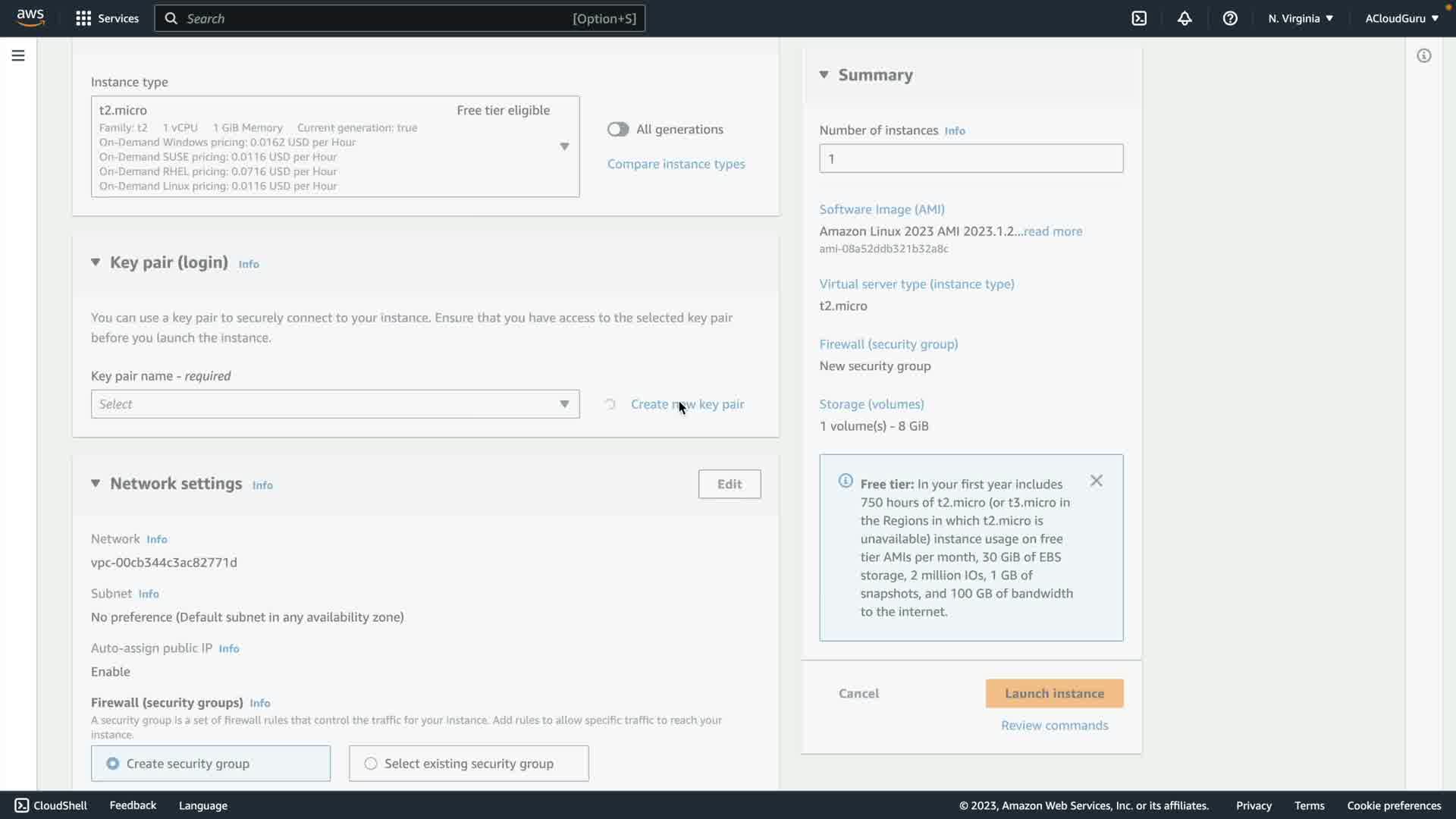Toggle the All generations switch

tap(618, 129)
